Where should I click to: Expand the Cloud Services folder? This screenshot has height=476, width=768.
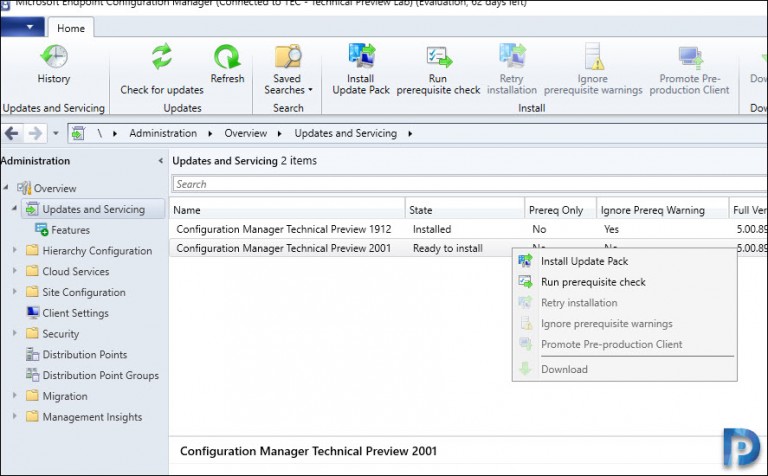[x=15, y=271]
